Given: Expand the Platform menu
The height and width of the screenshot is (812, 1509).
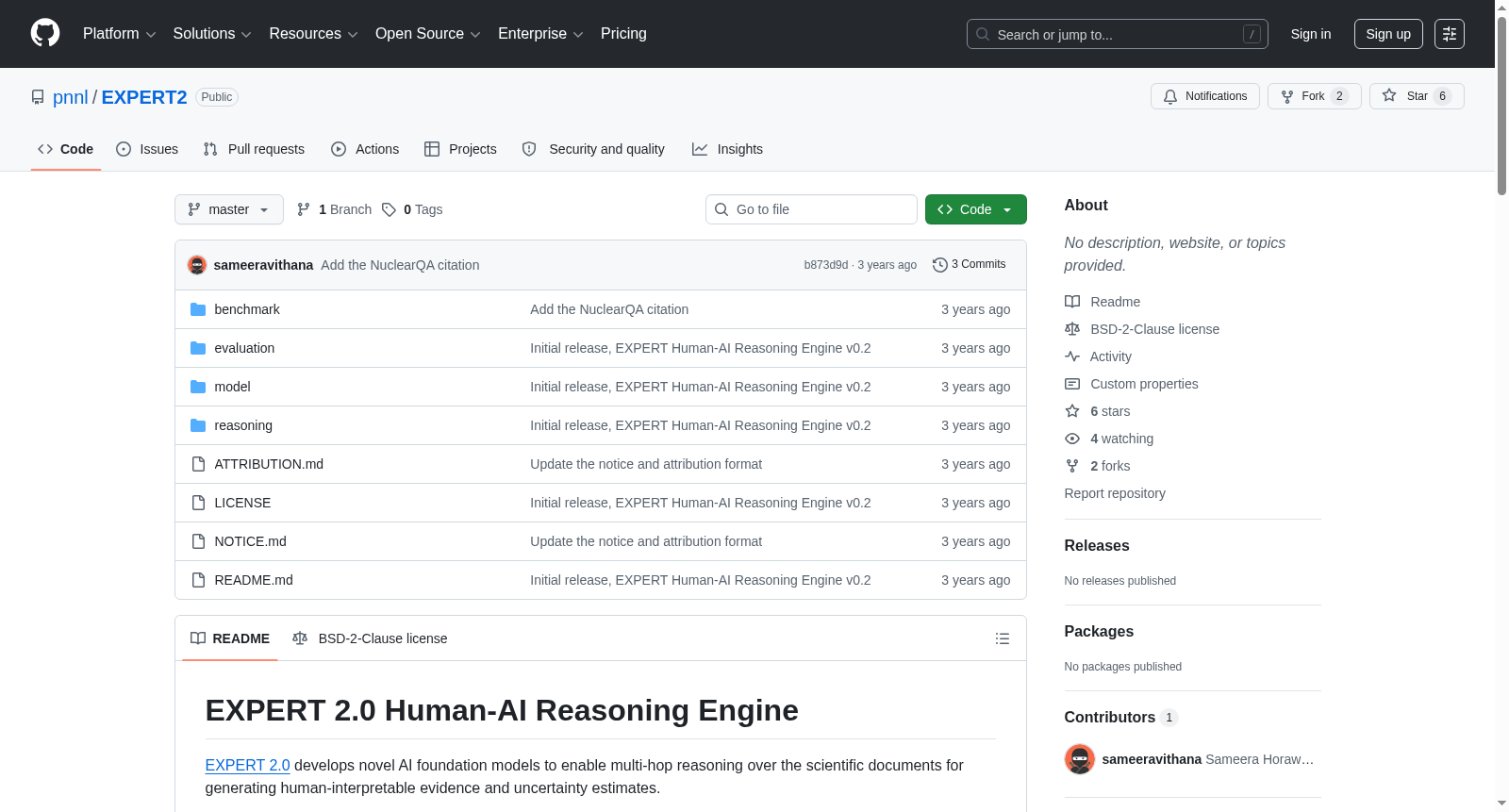Looking at the screenshot, I should coord(120,34).
